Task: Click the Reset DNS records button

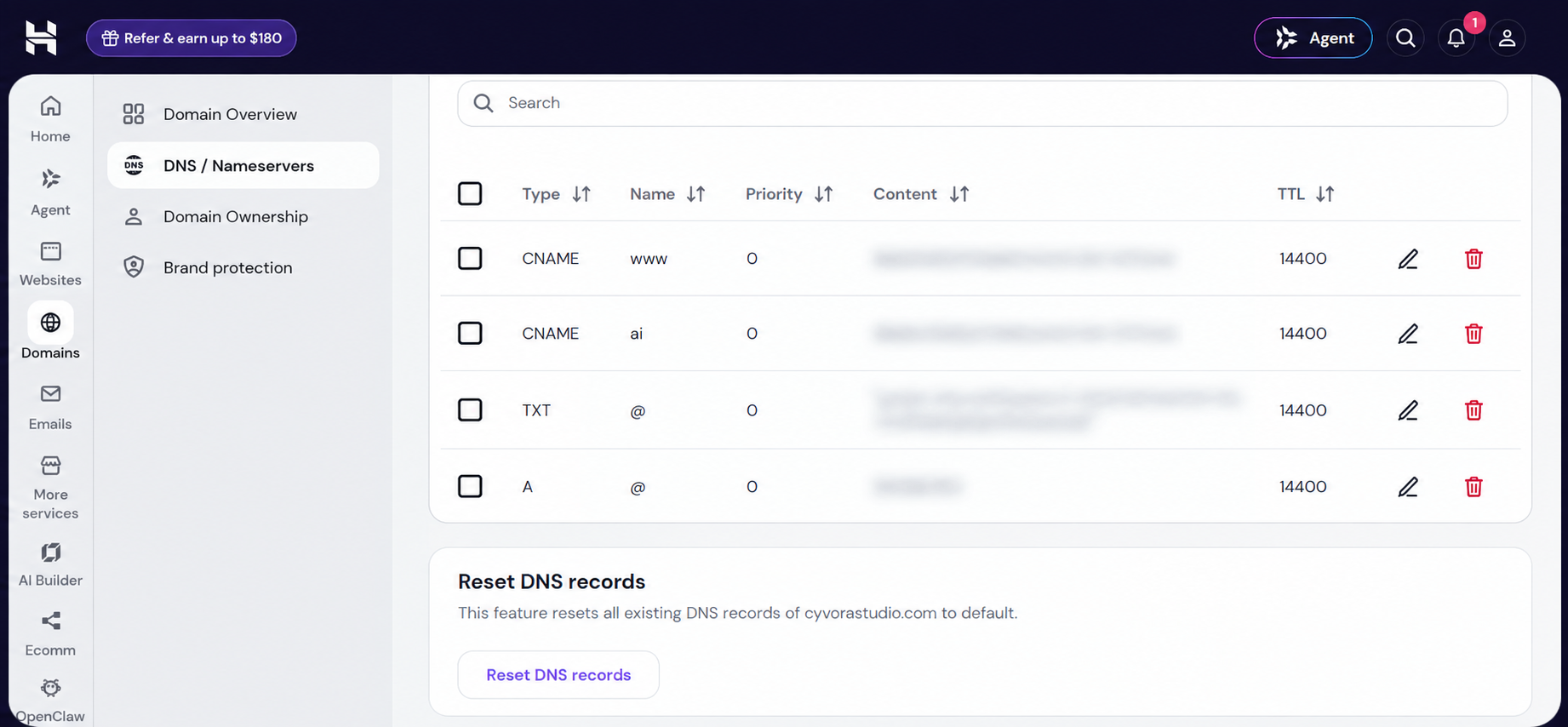Action: (x=558, y=675)
